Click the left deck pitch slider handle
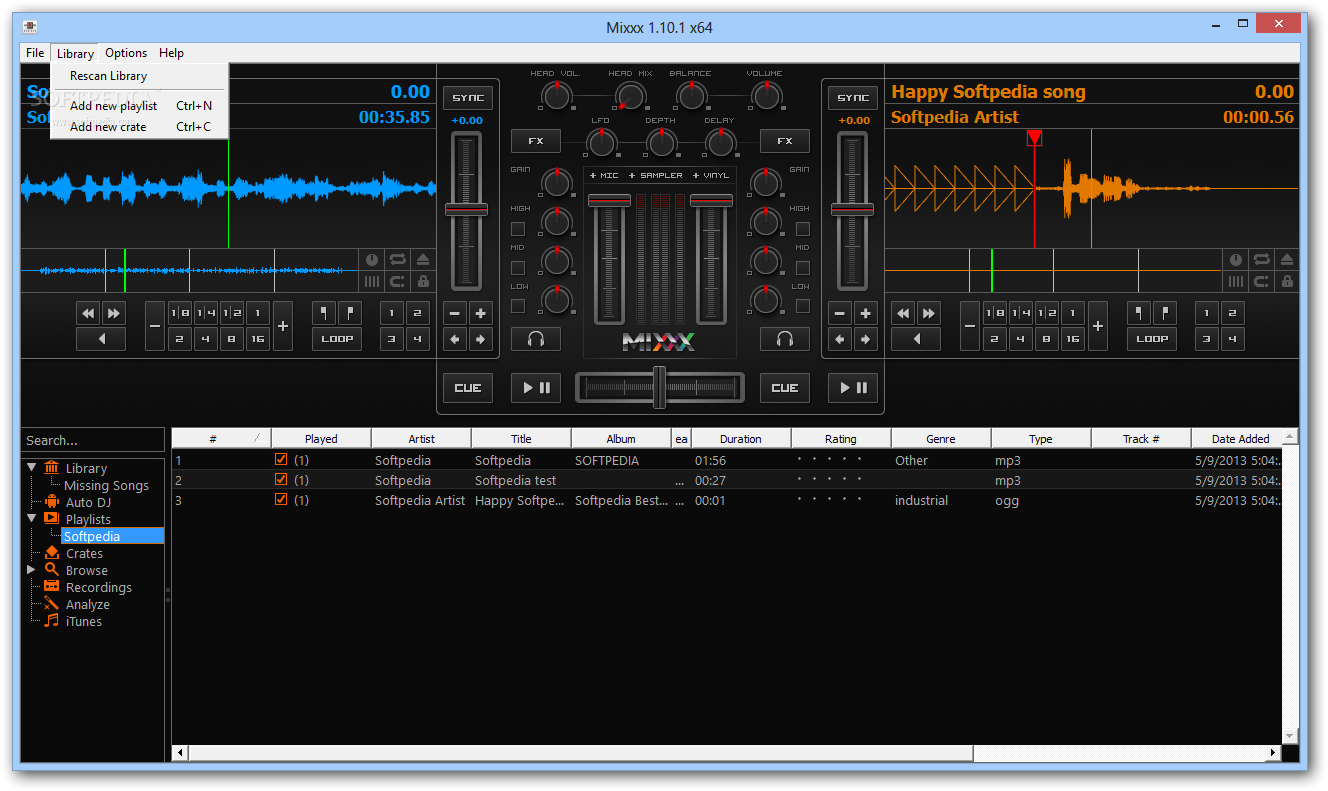The width and height of the screenshot is (1328, 791). tap(467, 209)
